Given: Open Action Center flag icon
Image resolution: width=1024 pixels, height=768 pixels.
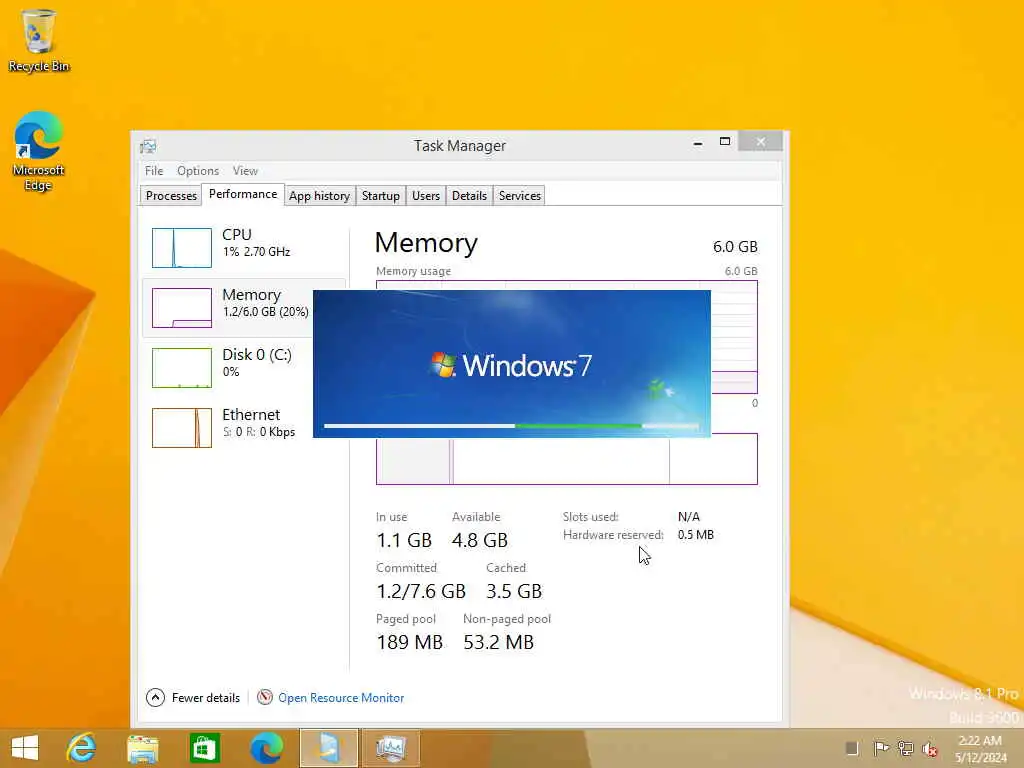Looking at the screenshot, I should (881, 748).
